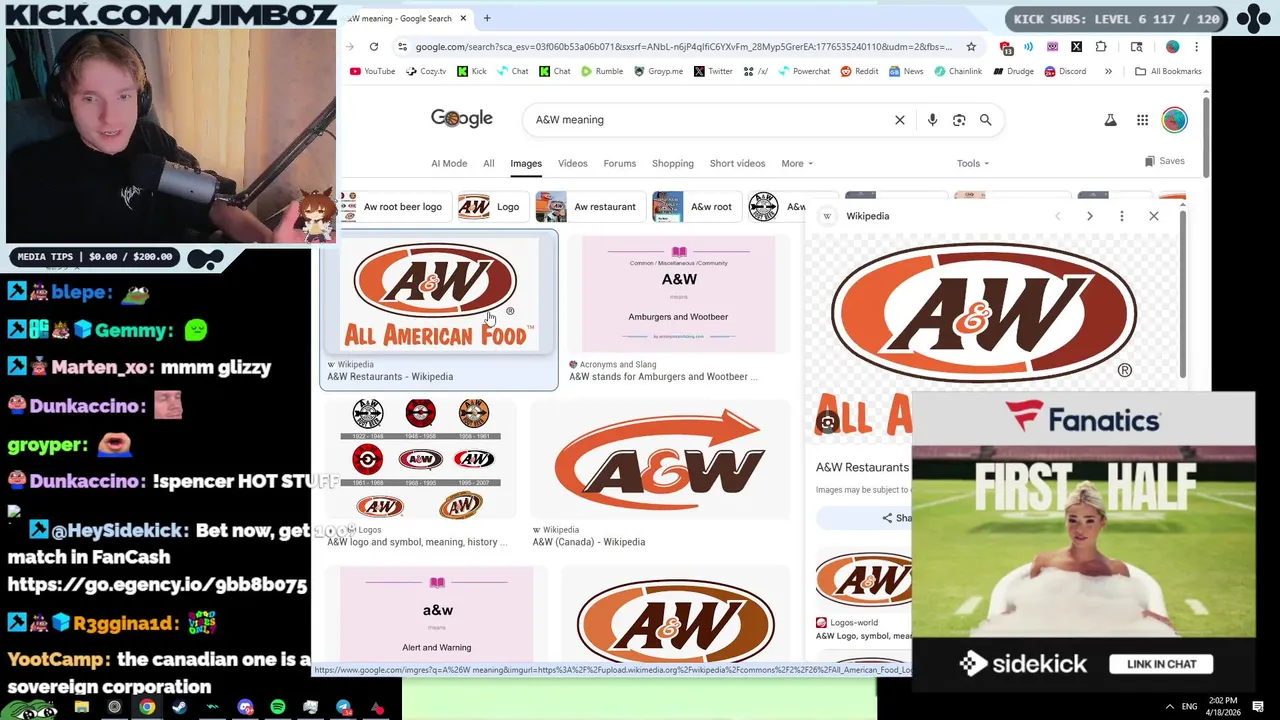This screenshot has width=1280, height=720.
Task: Switch to Shopping tab
Action: pos(673,163)
